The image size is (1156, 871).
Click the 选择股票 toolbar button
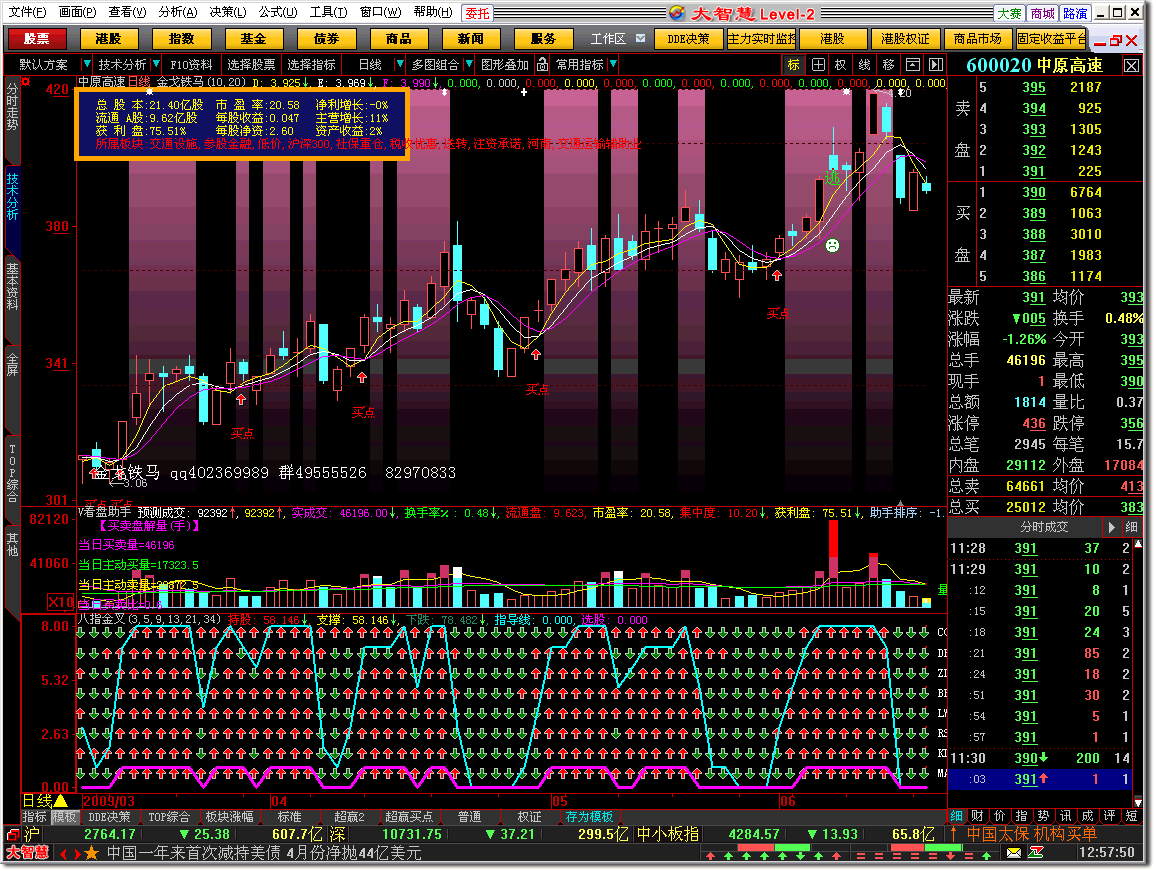(x=251, y=65)
